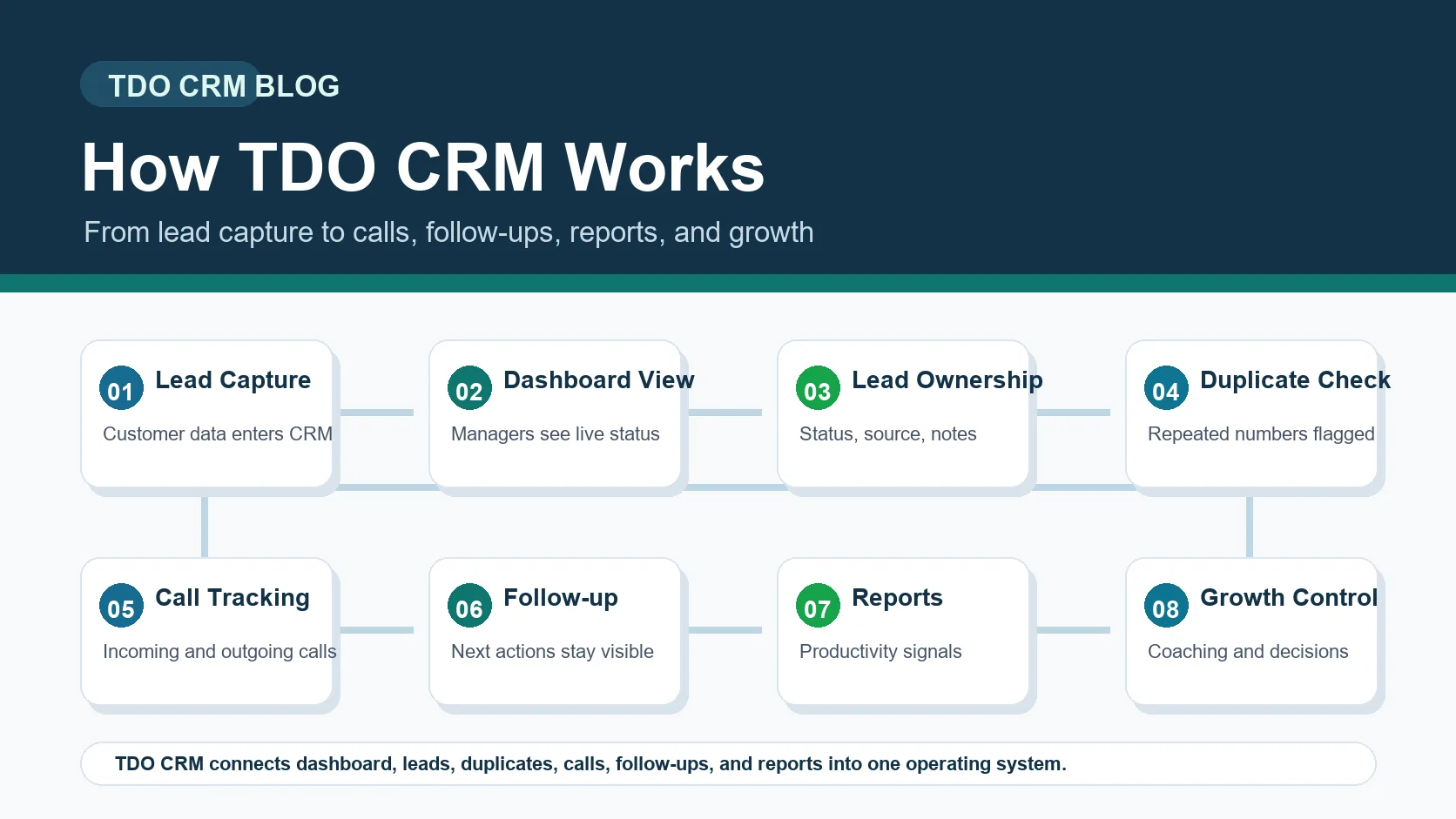
Task: Select the Lead Ownership heading
Action: 947,380
